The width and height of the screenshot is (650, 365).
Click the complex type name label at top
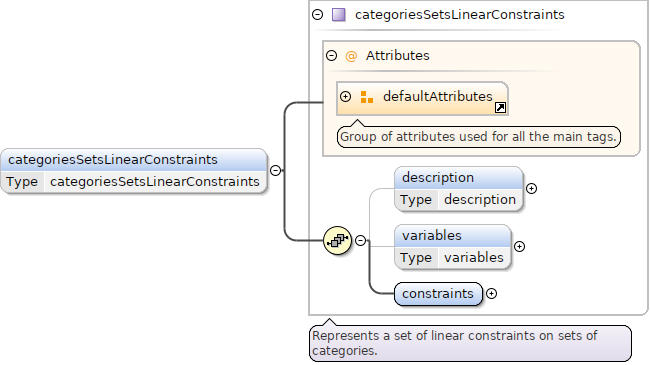(460, 15)
